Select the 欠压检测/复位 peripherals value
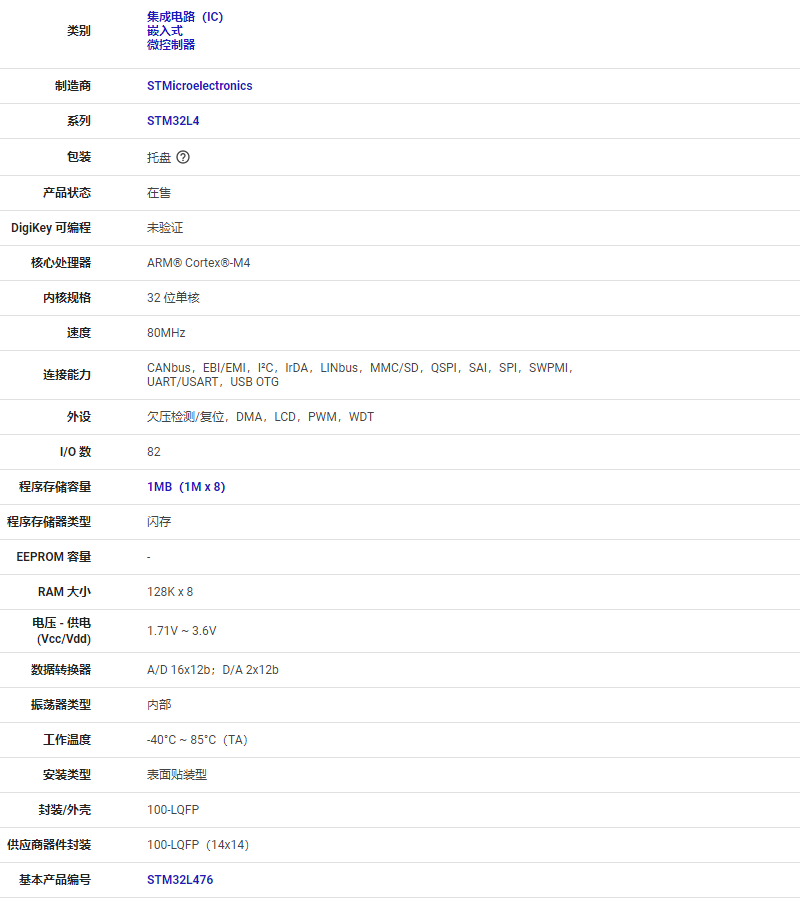 pyautogui.click(x=260, y=417)
